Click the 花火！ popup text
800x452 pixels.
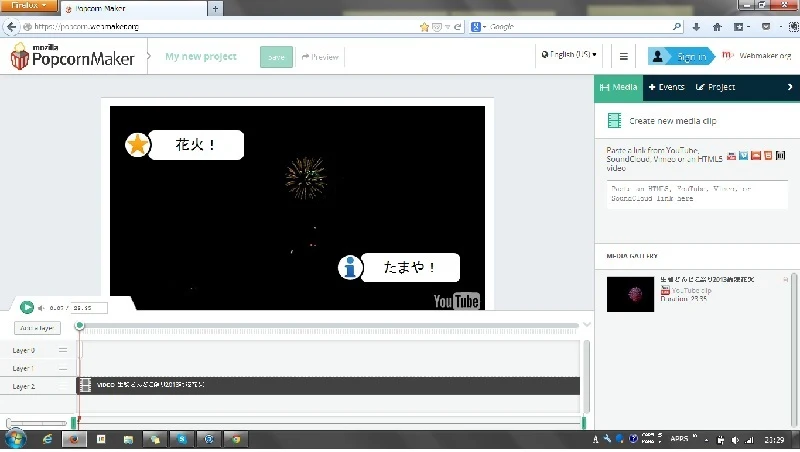196,145
